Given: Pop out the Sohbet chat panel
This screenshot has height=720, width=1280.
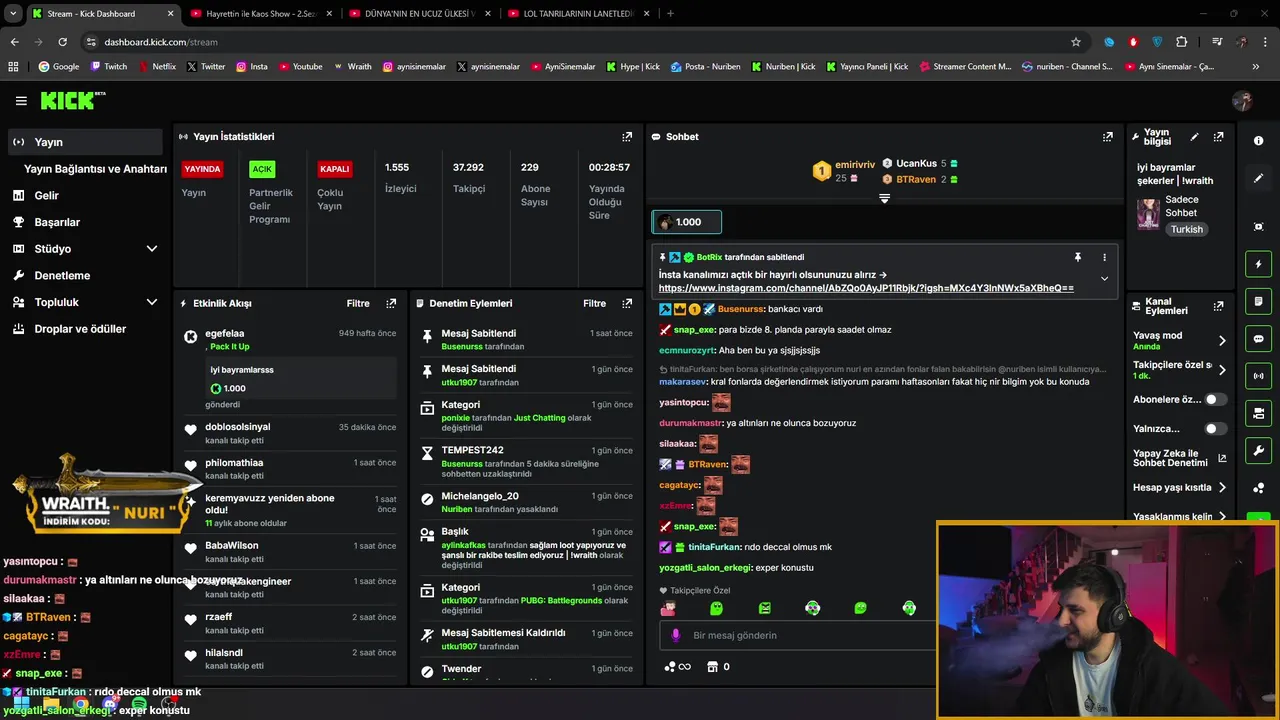Looking at the screenshot, I should pyautogui.click(x=1108, y=137).
